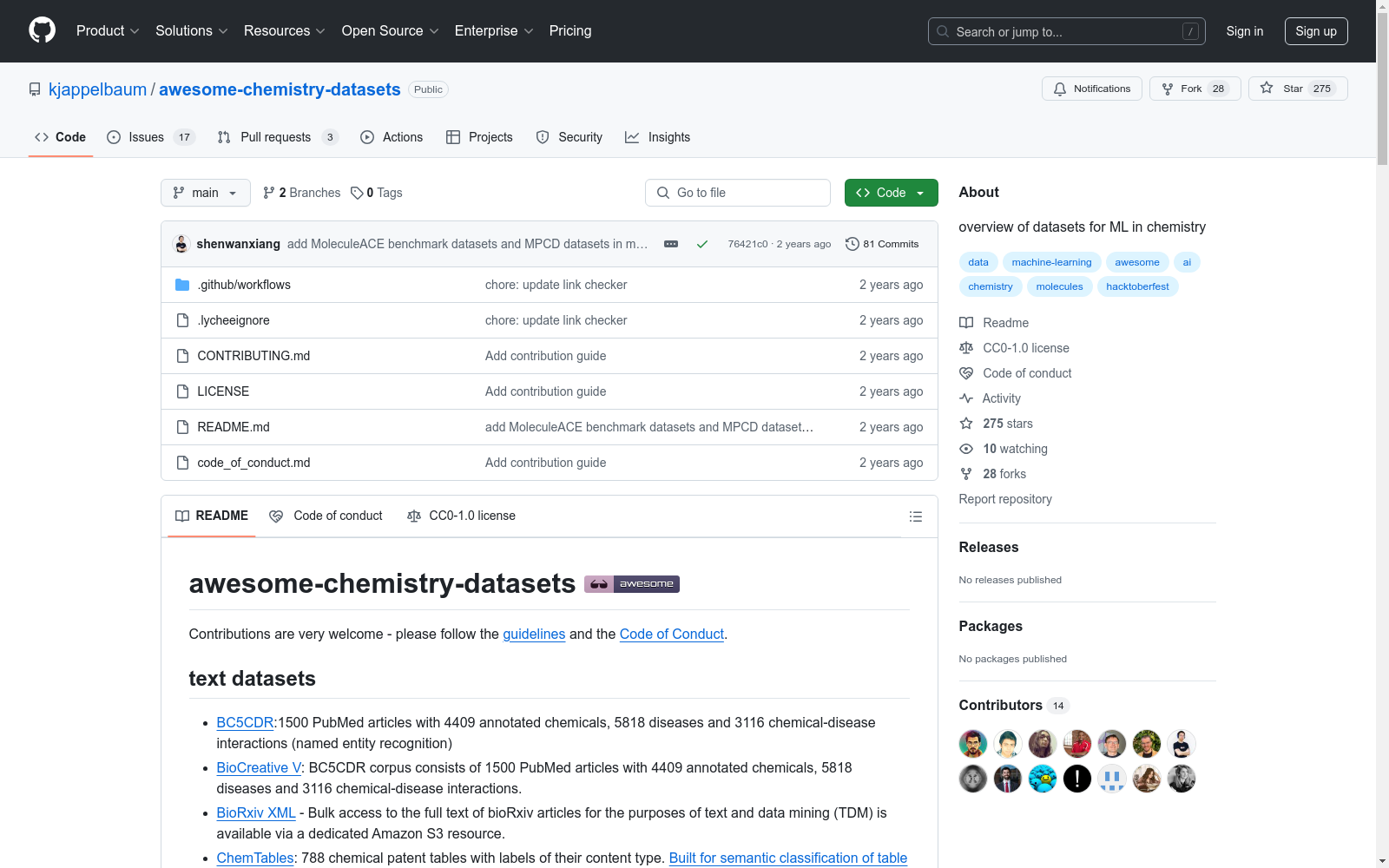1389x868 pixels.
Task: Open the Pull requests tab
Action: (x=277, y=137)
